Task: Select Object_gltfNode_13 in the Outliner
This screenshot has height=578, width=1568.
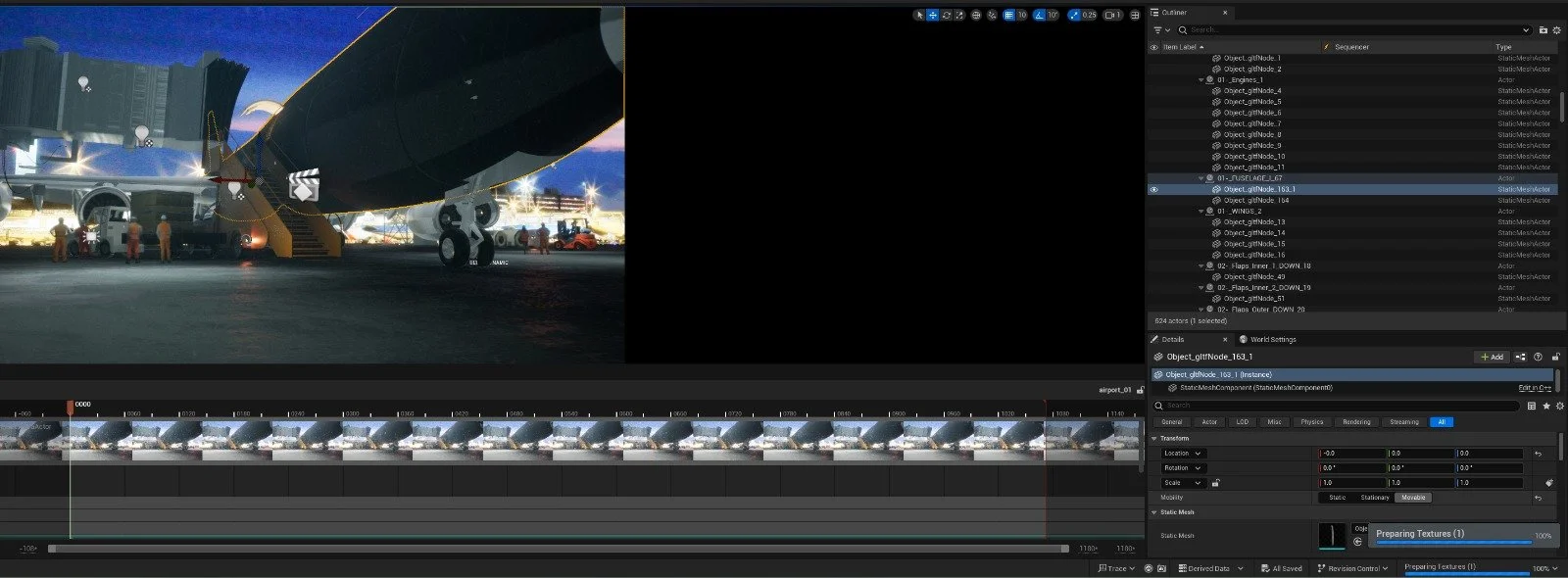Action: [1253, 222]
